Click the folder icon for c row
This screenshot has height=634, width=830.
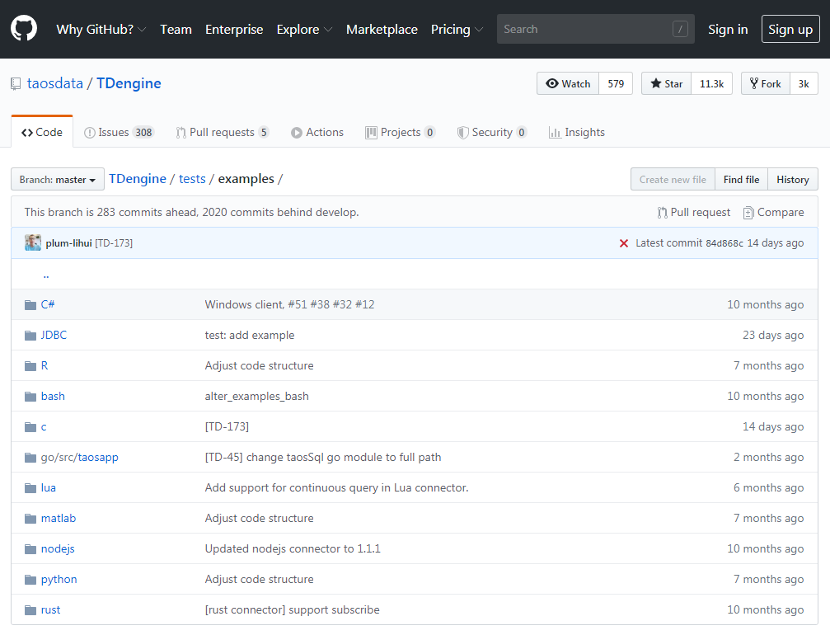(30, 427)
